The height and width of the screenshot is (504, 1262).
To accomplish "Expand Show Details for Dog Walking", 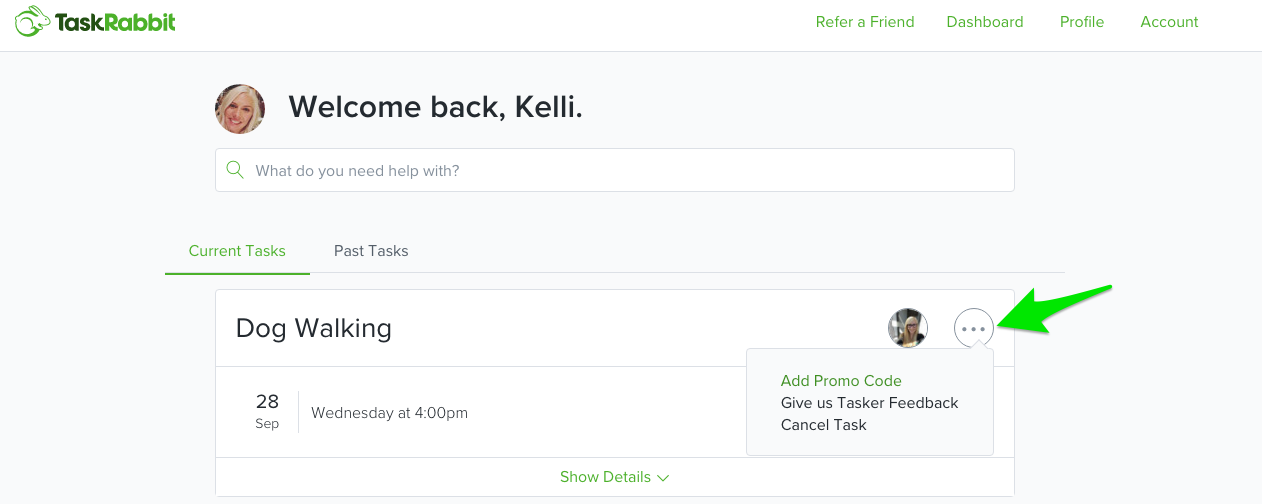I will [615, 477].
